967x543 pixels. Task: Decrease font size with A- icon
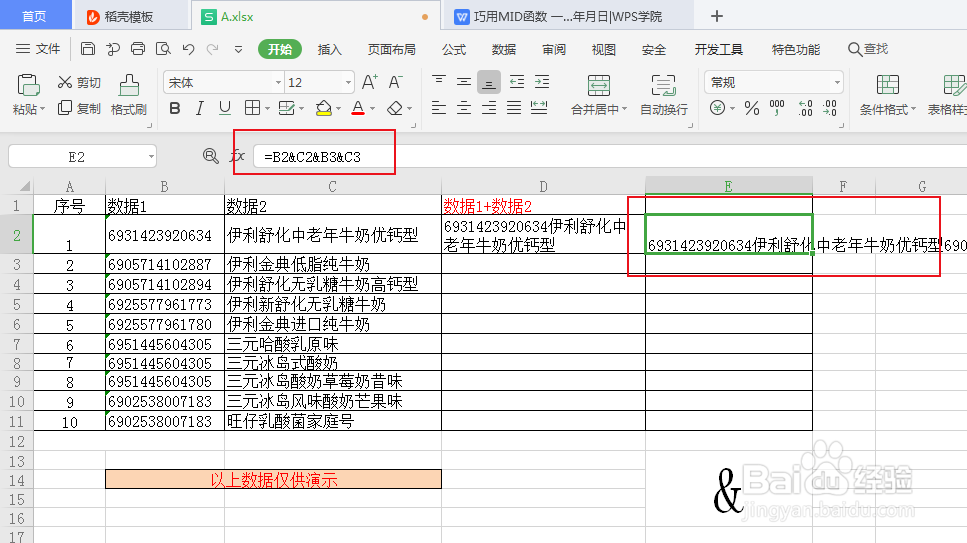pos(395,82)
